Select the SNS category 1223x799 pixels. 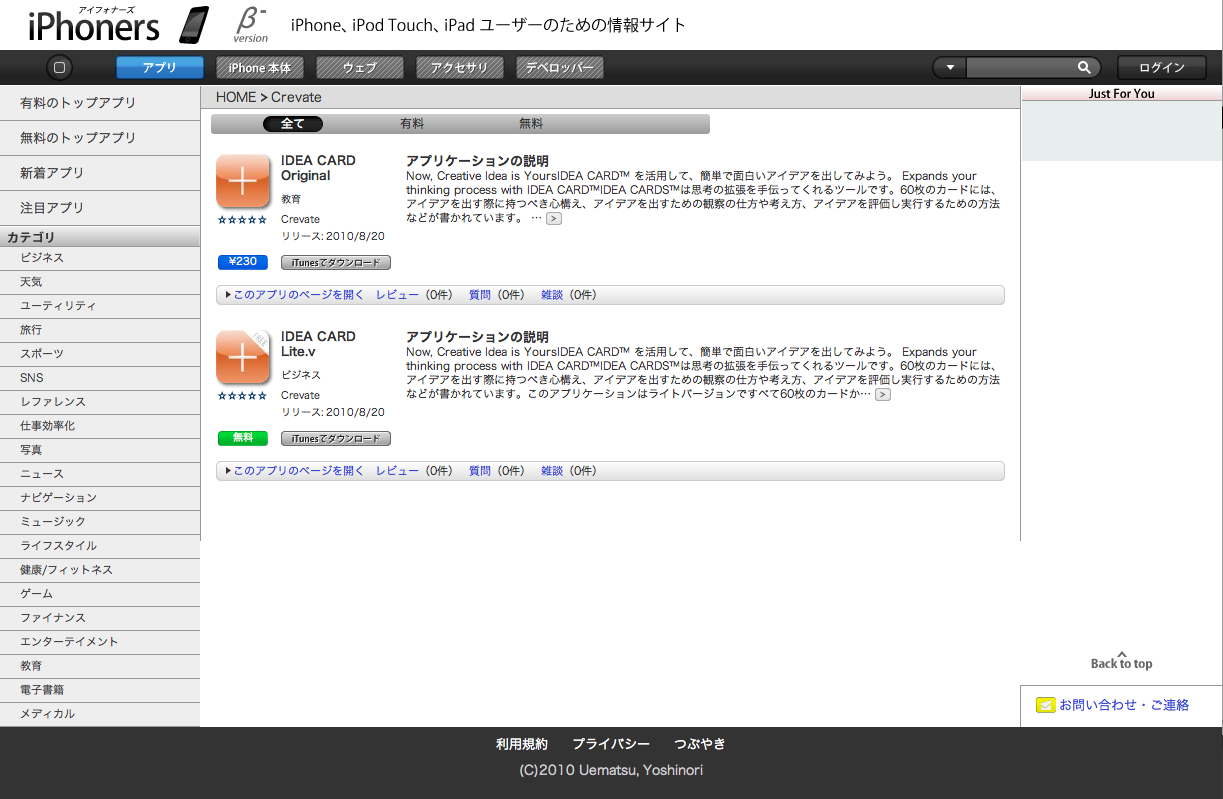click(x=100, y=378)
